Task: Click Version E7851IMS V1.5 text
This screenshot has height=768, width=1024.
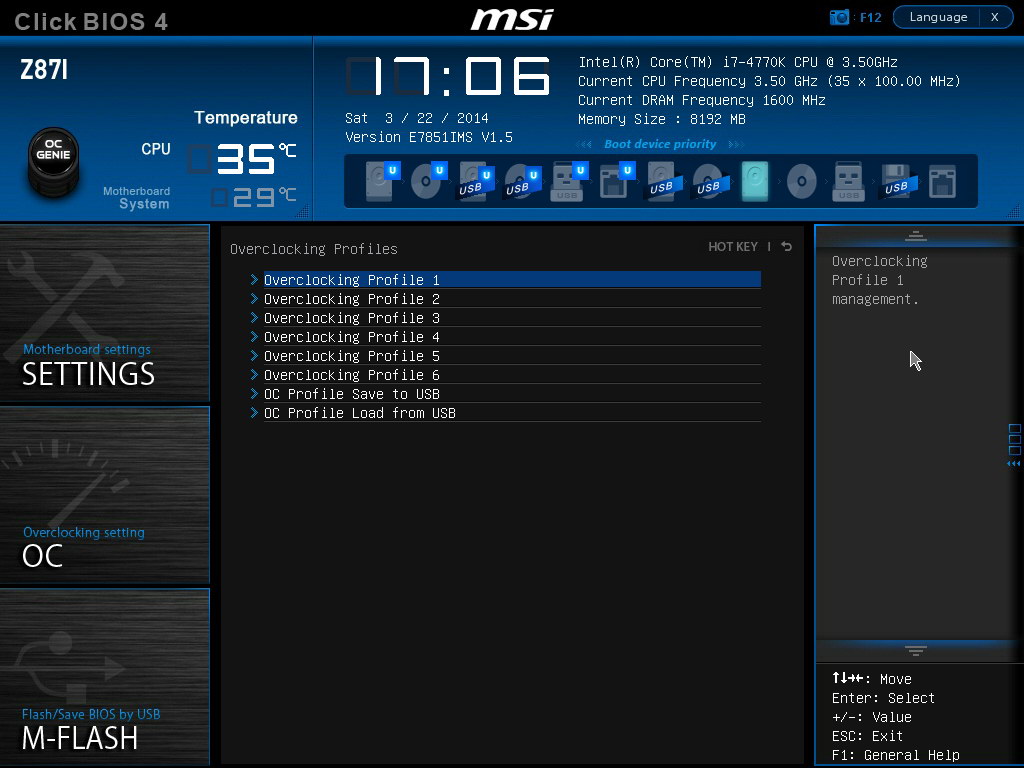Action: pyautogui.click(x=429, y=137)
